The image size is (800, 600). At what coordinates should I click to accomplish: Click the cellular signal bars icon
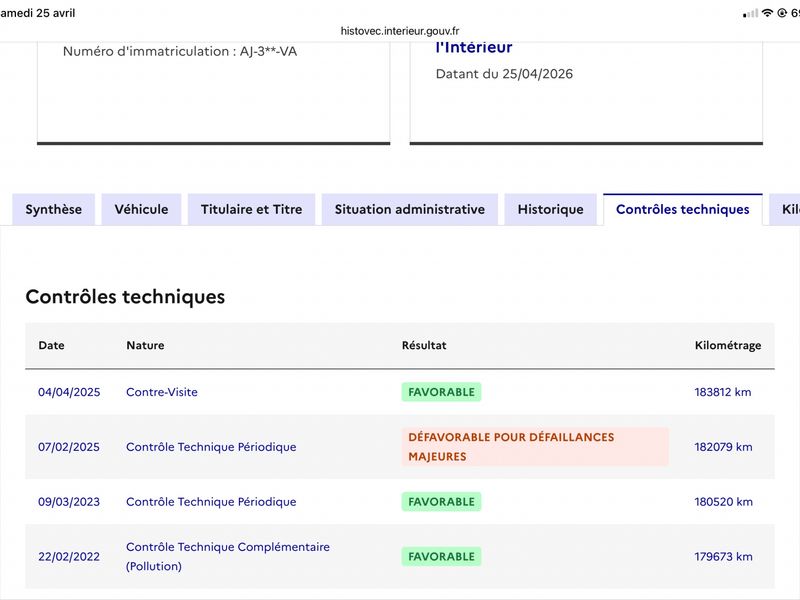750,13
